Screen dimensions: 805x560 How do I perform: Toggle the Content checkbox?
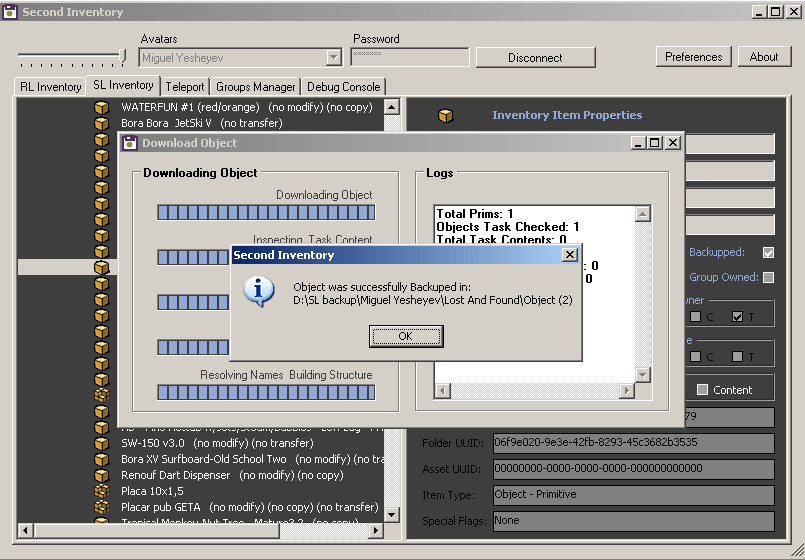[702, 390]
